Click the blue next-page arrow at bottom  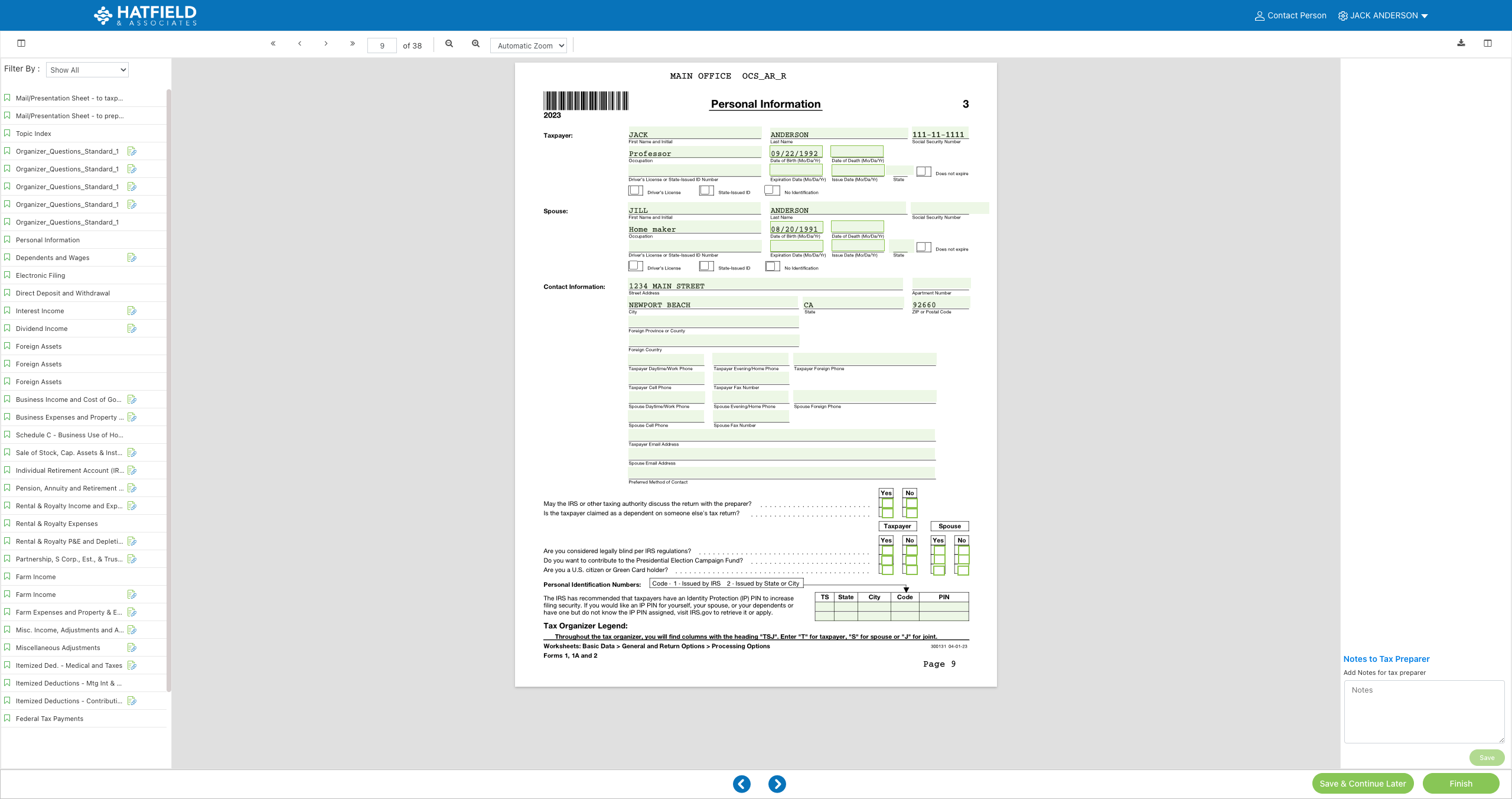(x=777, y=784)
